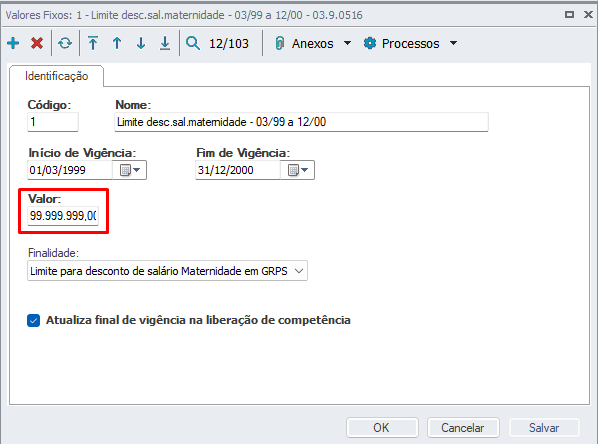This screenshot has width=598, height=444.
Task: Click the Fim de Vigência date 31/12/2000
Action: 238,170
